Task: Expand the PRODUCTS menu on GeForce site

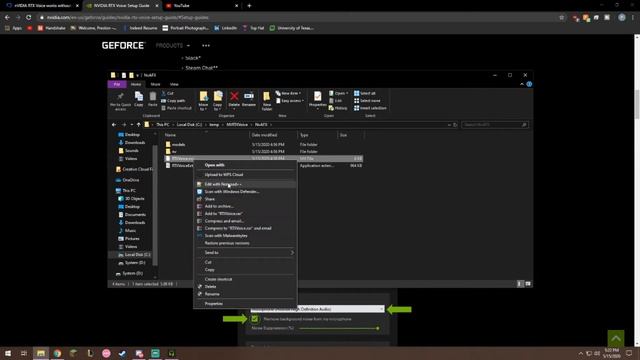Action: pyautogui.click(x=173, y=45)
